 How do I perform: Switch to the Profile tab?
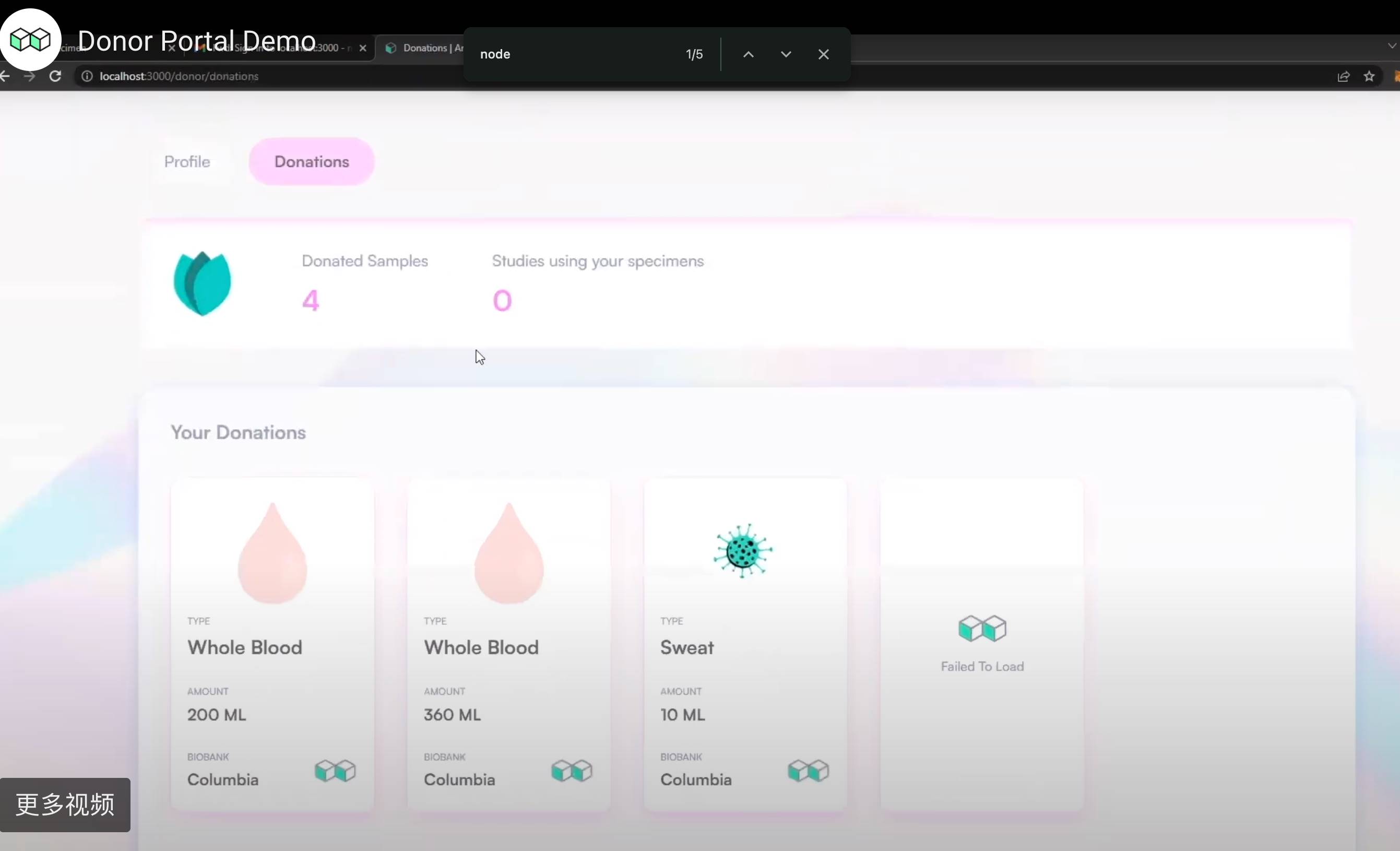[187, 161]
